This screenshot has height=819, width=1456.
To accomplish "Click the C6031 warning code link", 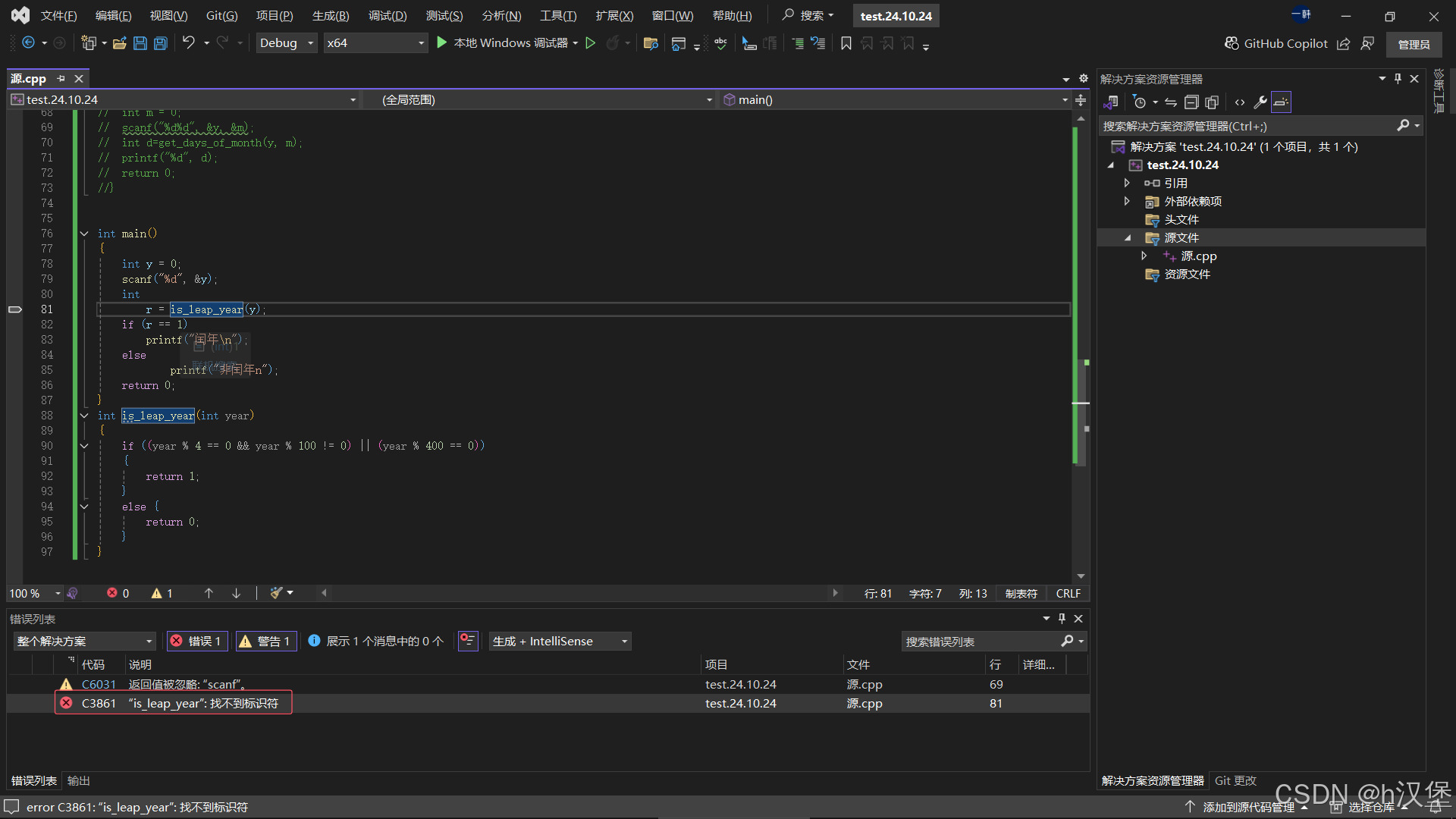I will (x=99, y=685).
